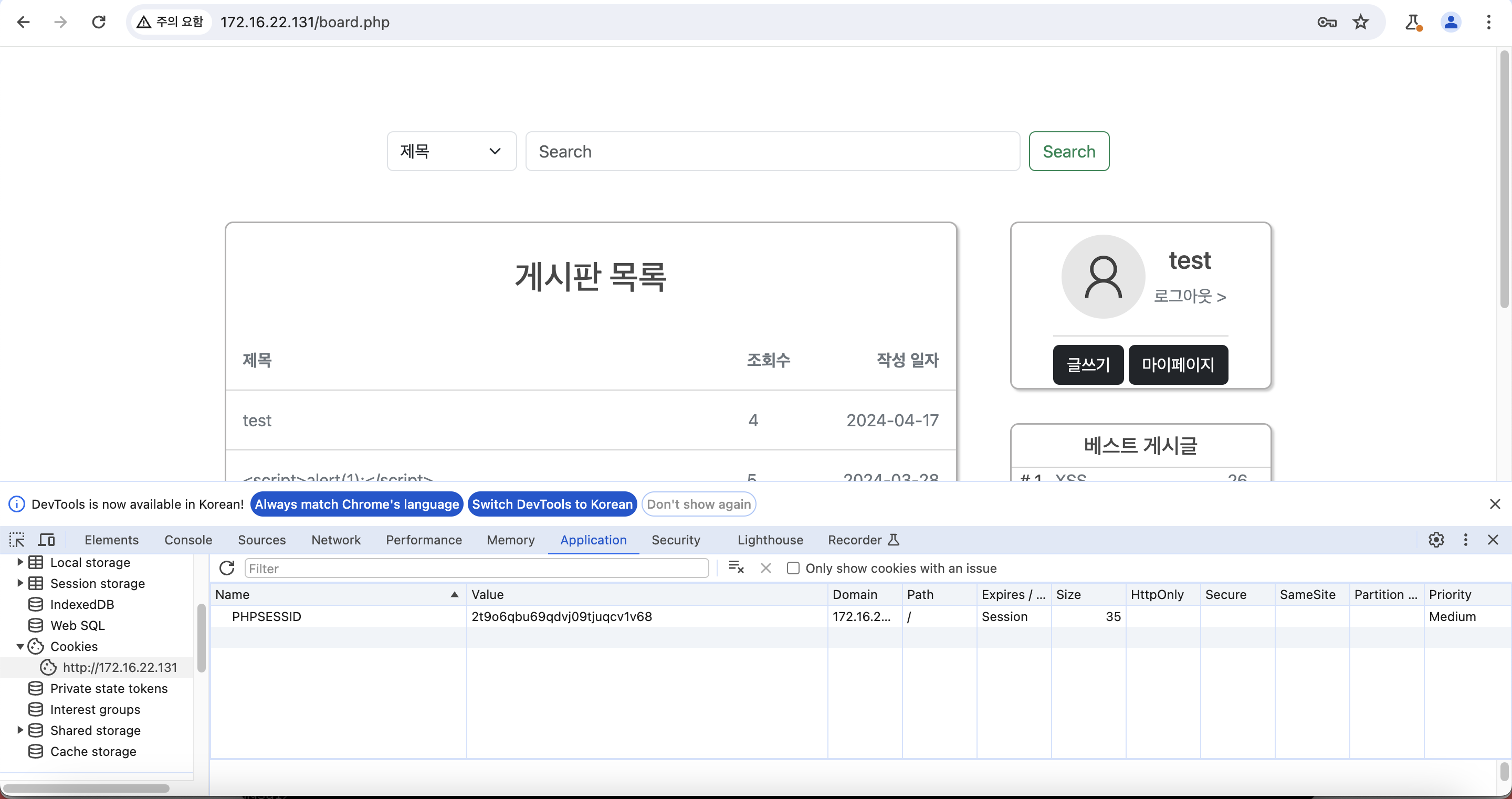Click the green Search button

1069,151
